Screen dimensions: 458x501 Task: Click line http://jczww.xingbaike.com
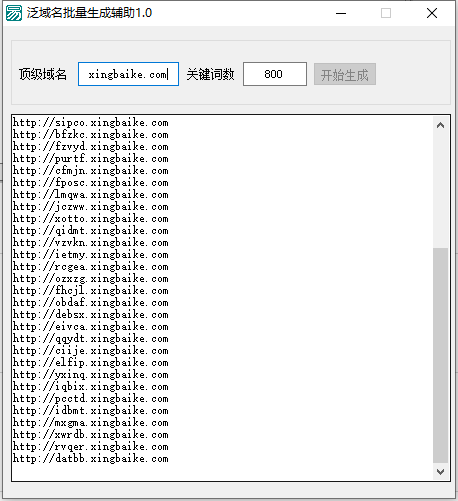pyautogui.click(x=91, y=207)
